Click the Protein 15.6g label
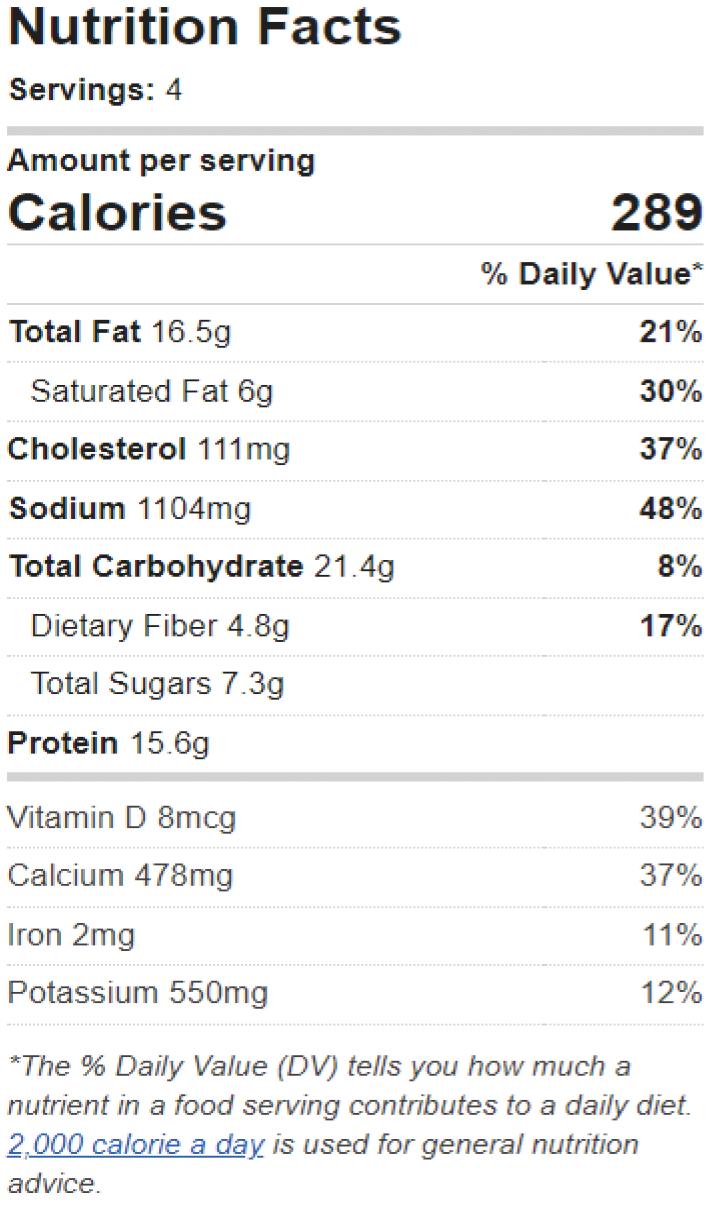 pyautogui.click(x=109, y=744)
